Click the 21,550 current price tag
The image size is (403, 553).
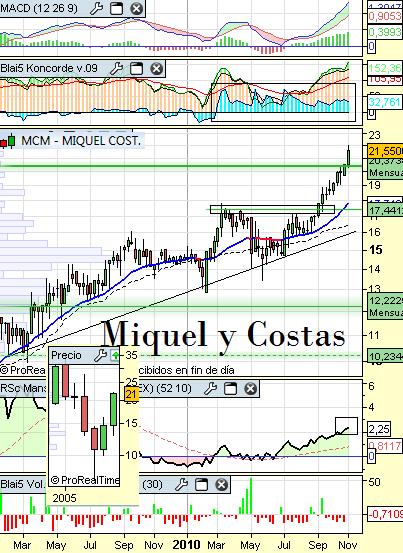(385, 151)
